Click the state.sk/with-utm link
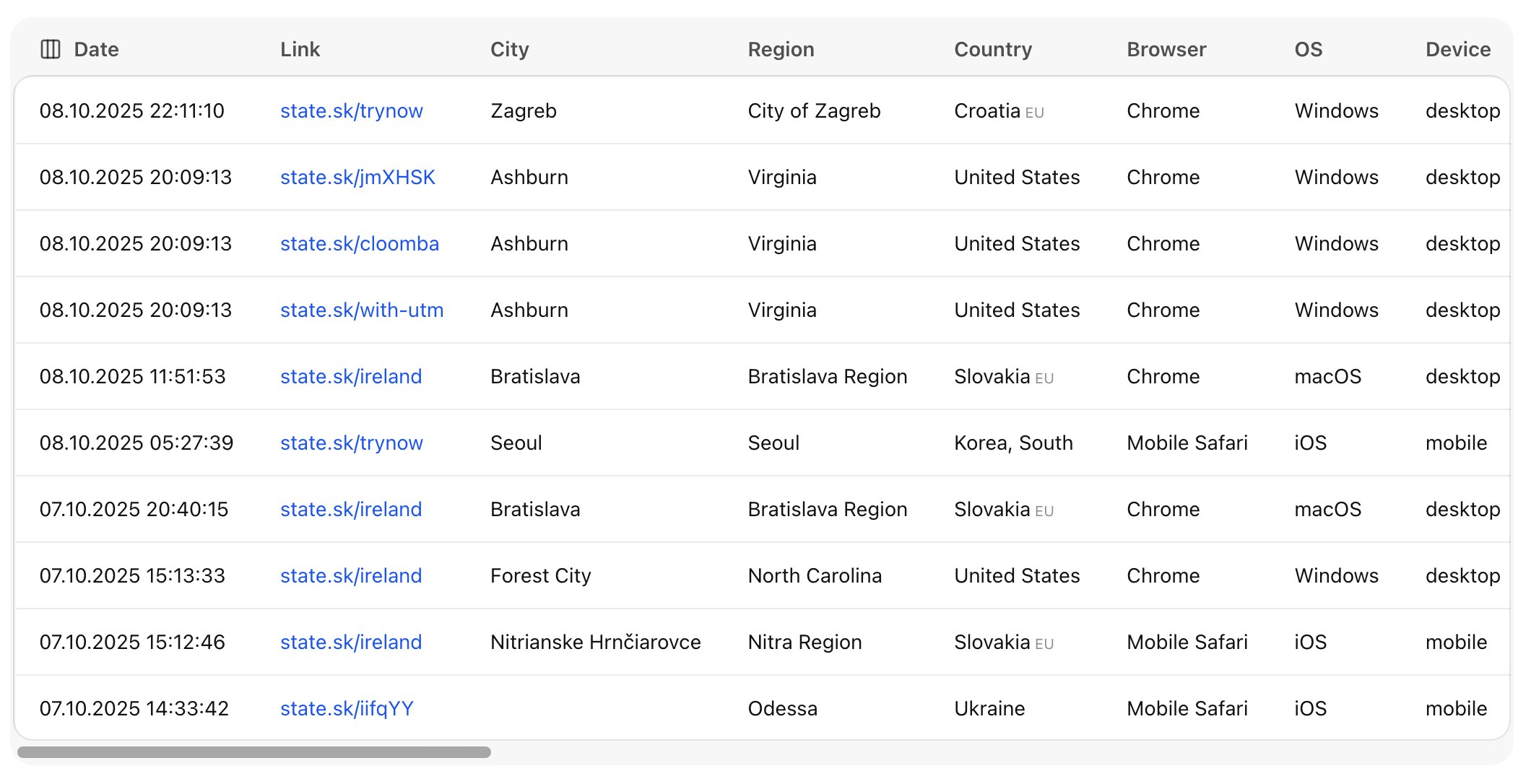This screenshot has height=784, width=1531. (362, 310)
